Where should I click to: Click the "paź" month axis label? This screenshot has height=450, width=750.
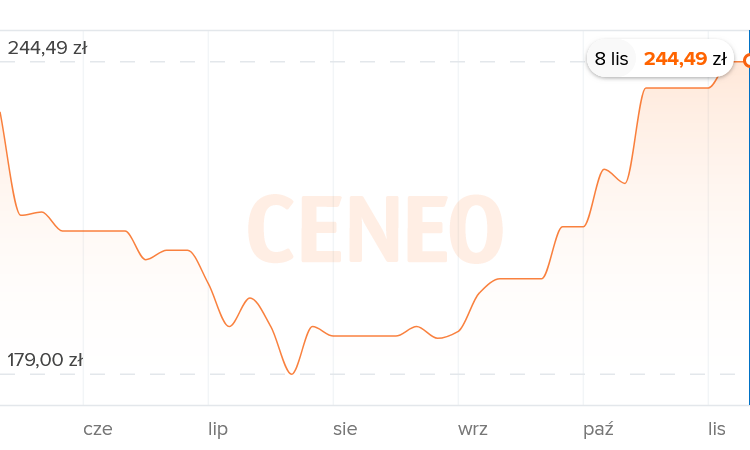coord(598,429)
